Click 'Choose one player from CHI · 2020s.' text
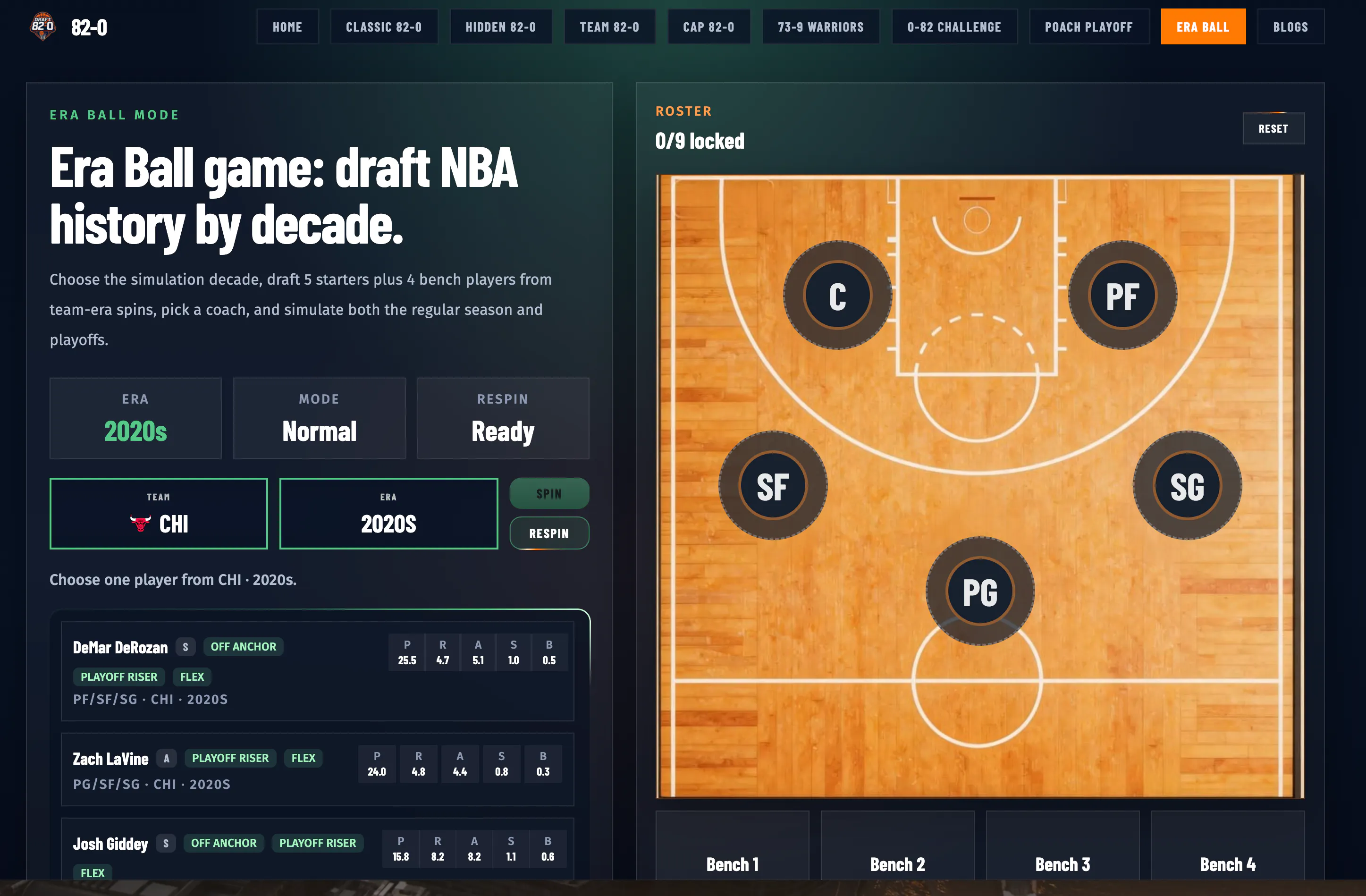This screenshot has height=896, width=1366. pos(173,580)
